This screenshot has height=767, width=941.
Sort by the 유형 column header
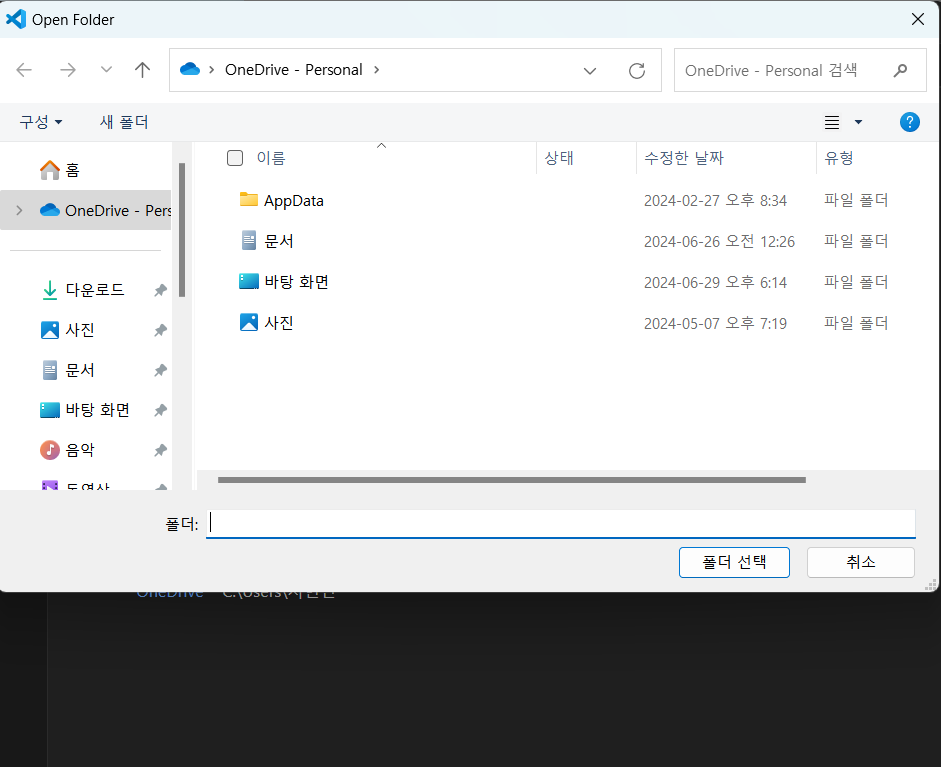839,158
